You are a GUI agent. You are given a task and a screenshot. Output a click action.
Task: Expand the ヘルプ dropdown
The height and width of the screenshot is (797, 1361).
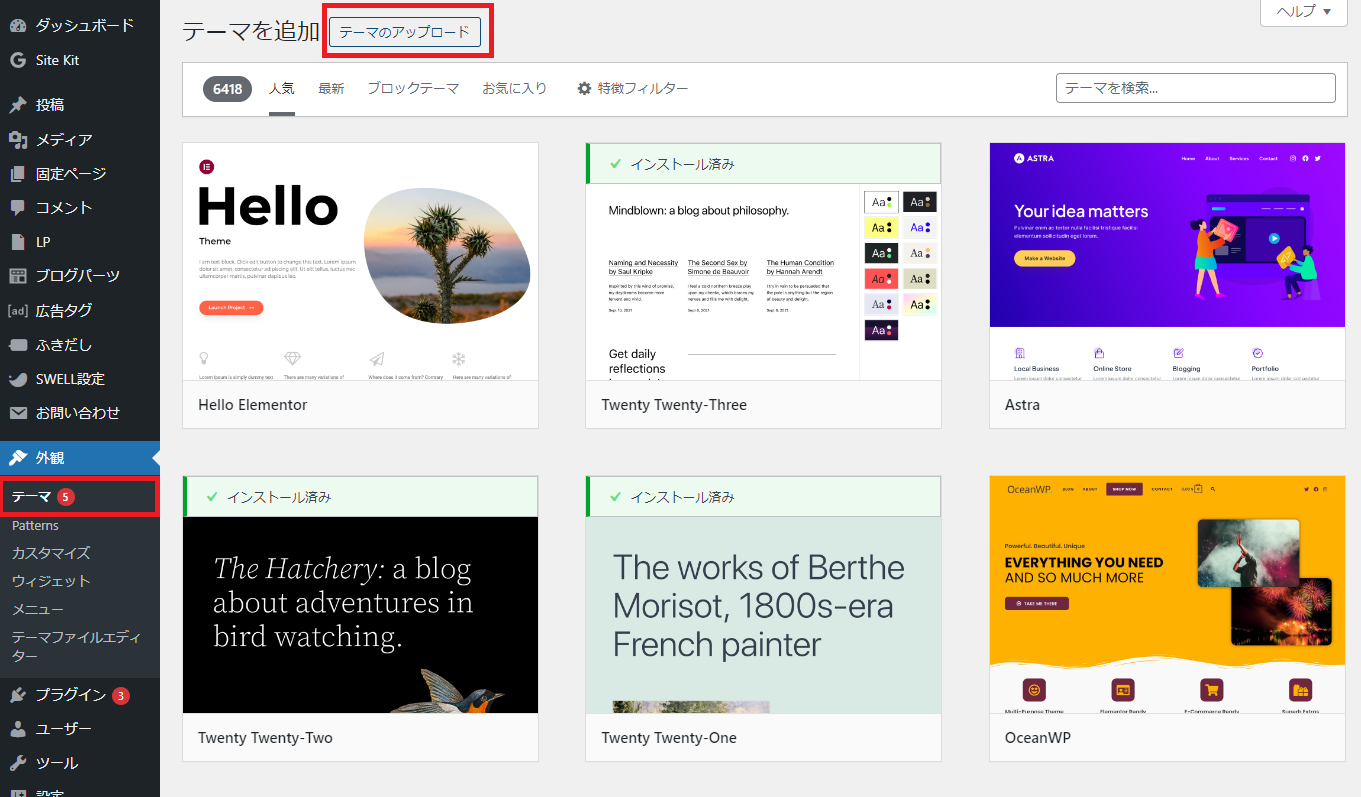point(1303,12)
